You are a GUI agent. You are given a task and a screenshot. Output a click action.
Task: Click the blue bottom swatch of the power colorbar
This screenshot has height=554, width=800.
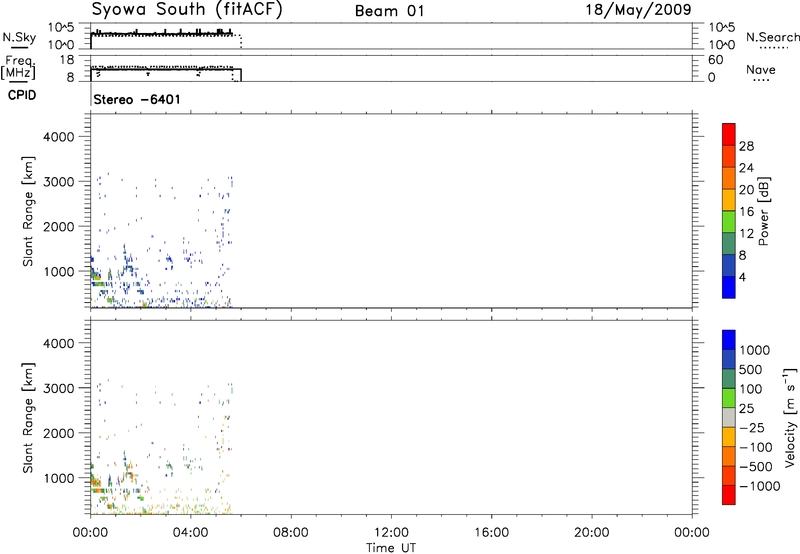pos(729,287)
